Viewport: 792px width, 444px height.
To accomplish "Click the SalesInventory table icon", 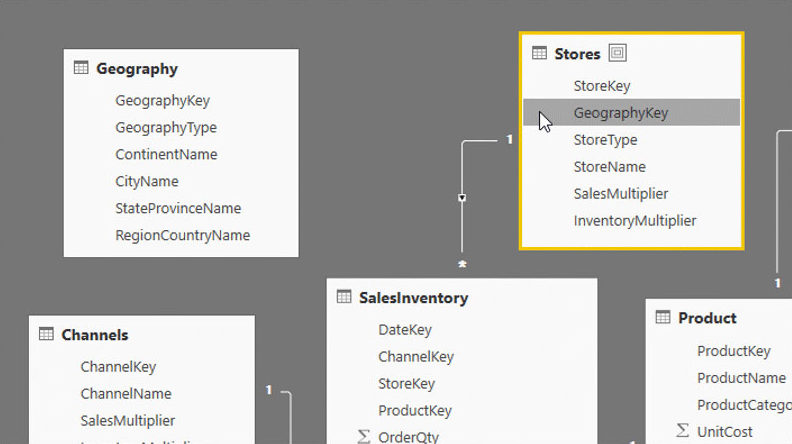I will [344, 297].
